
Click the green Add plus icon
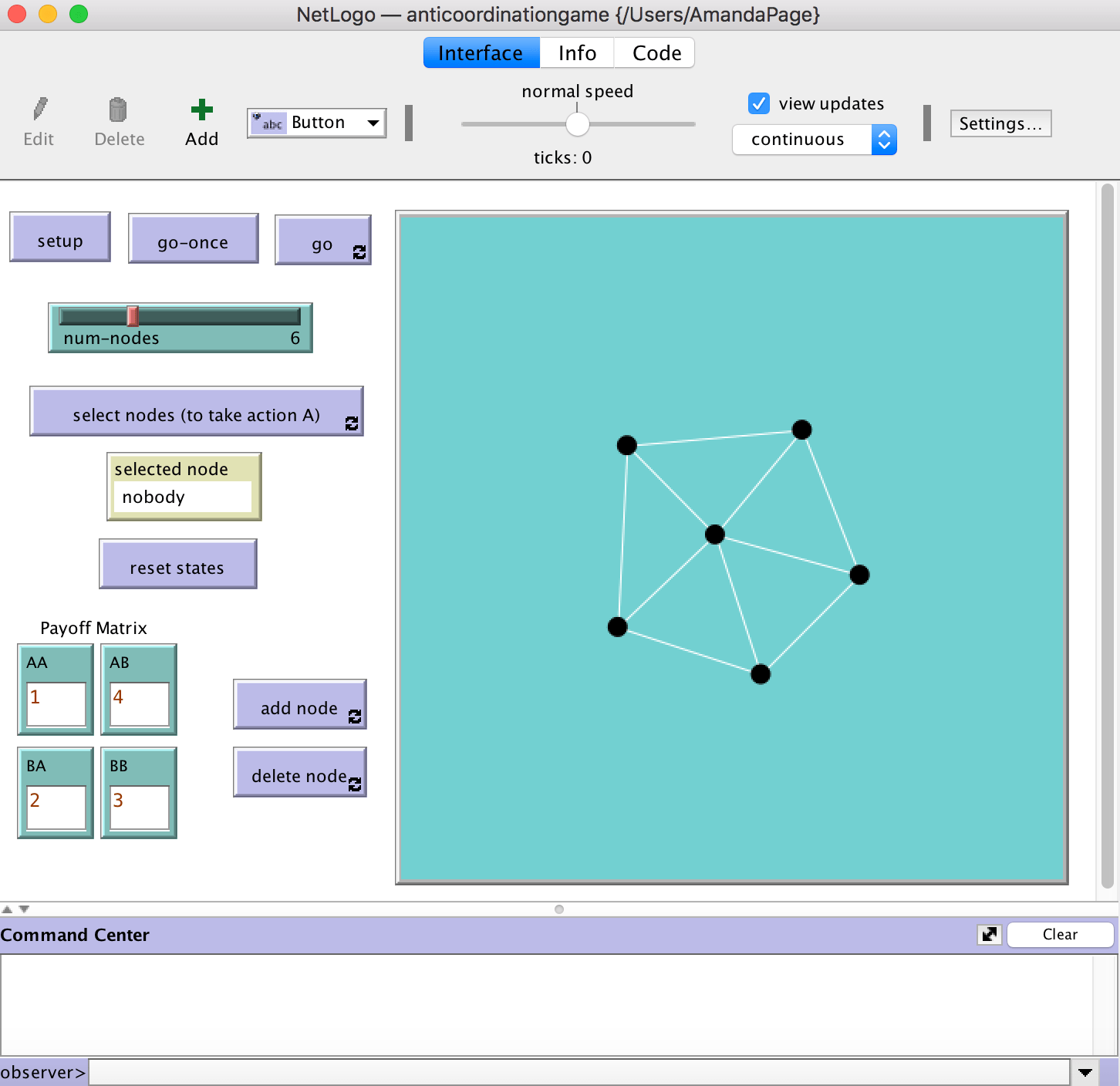pos(202,110)
